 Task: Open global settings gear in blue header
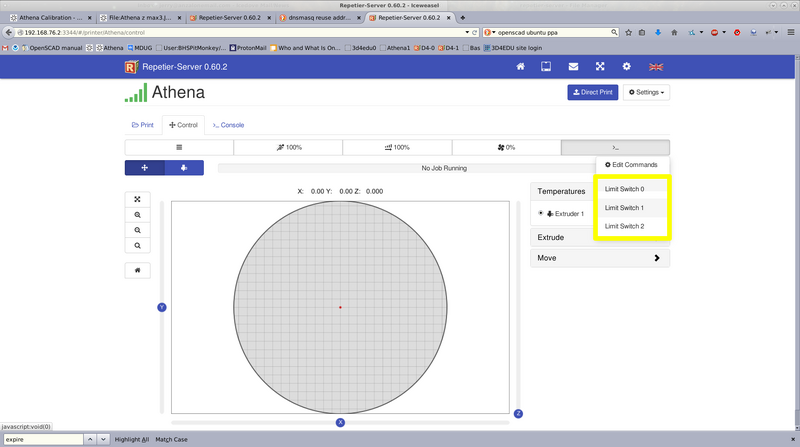coord(627,66)
